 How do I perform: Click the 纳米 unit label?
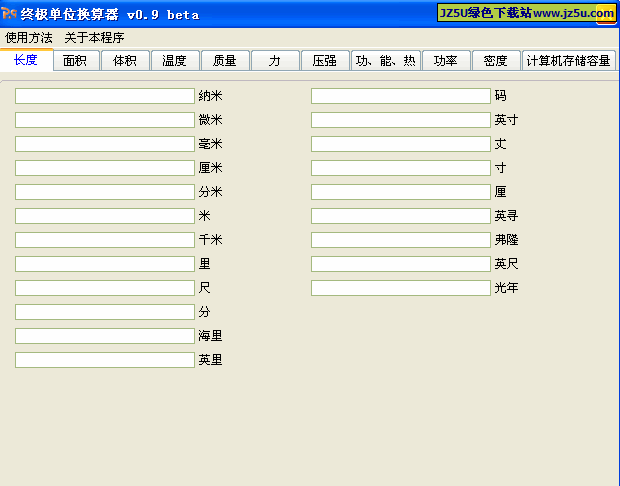click(210, 96)
